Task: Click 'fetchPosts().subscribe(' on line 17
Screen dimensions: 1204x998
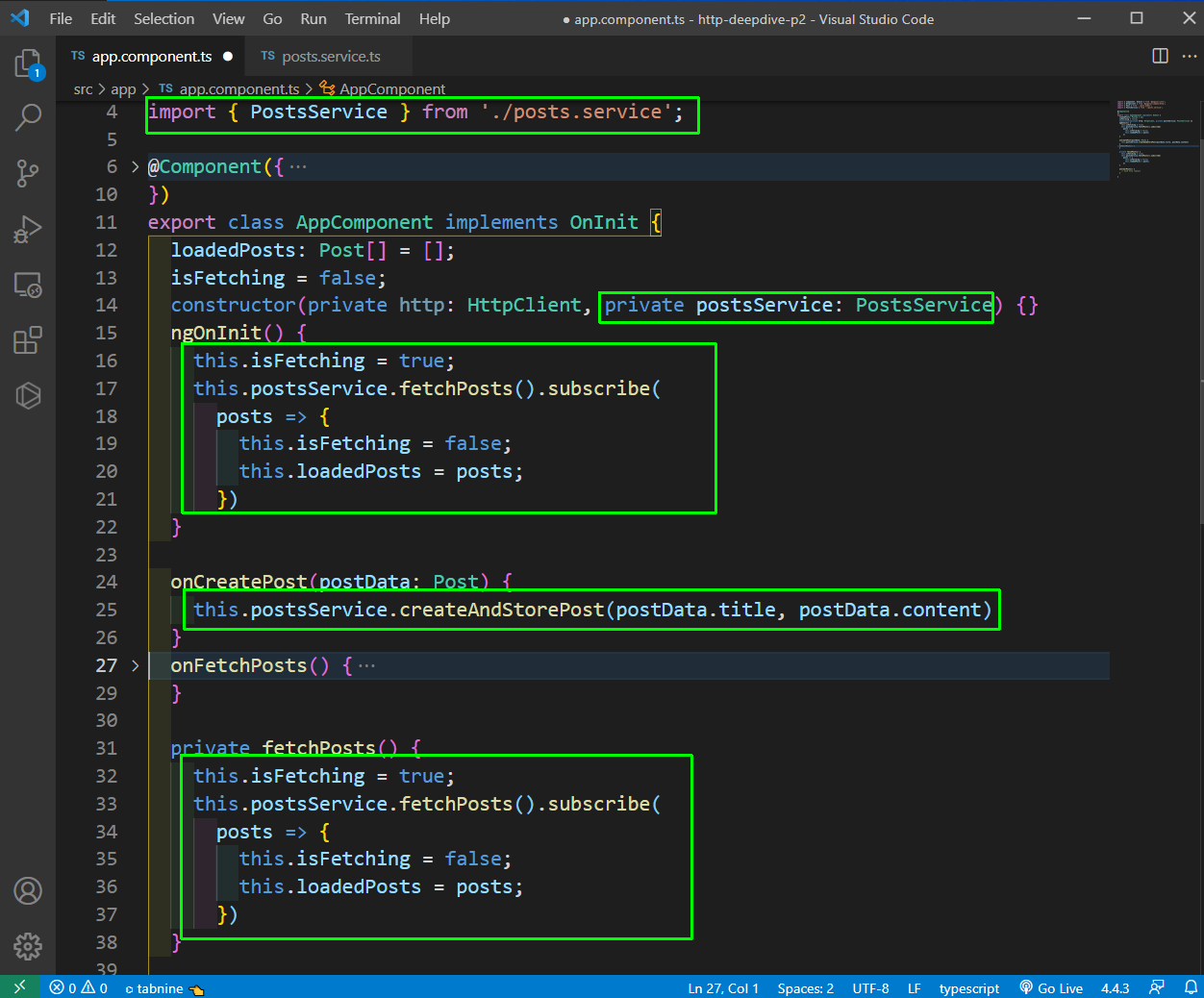Action: [530, 388]
